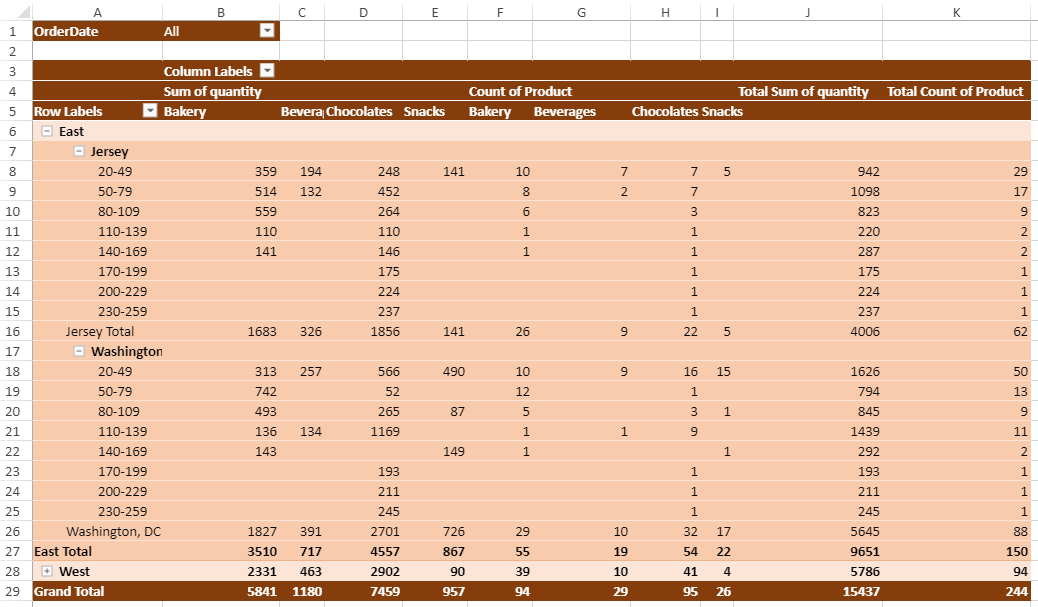1038x607 pixels.
Task: Select column J header
Action: 807,11
